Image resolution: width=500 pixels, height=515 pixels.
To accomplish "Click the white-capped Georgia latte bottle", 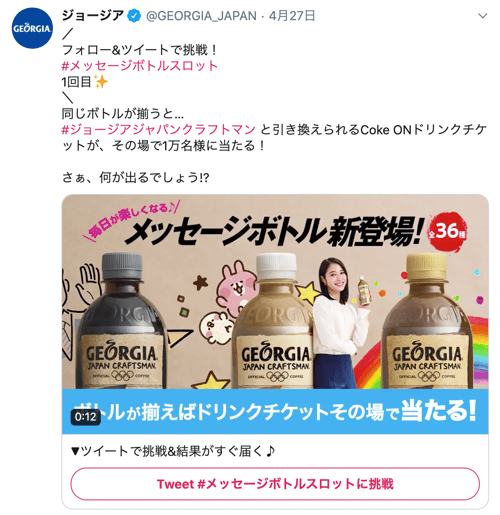I will [273, 321].
